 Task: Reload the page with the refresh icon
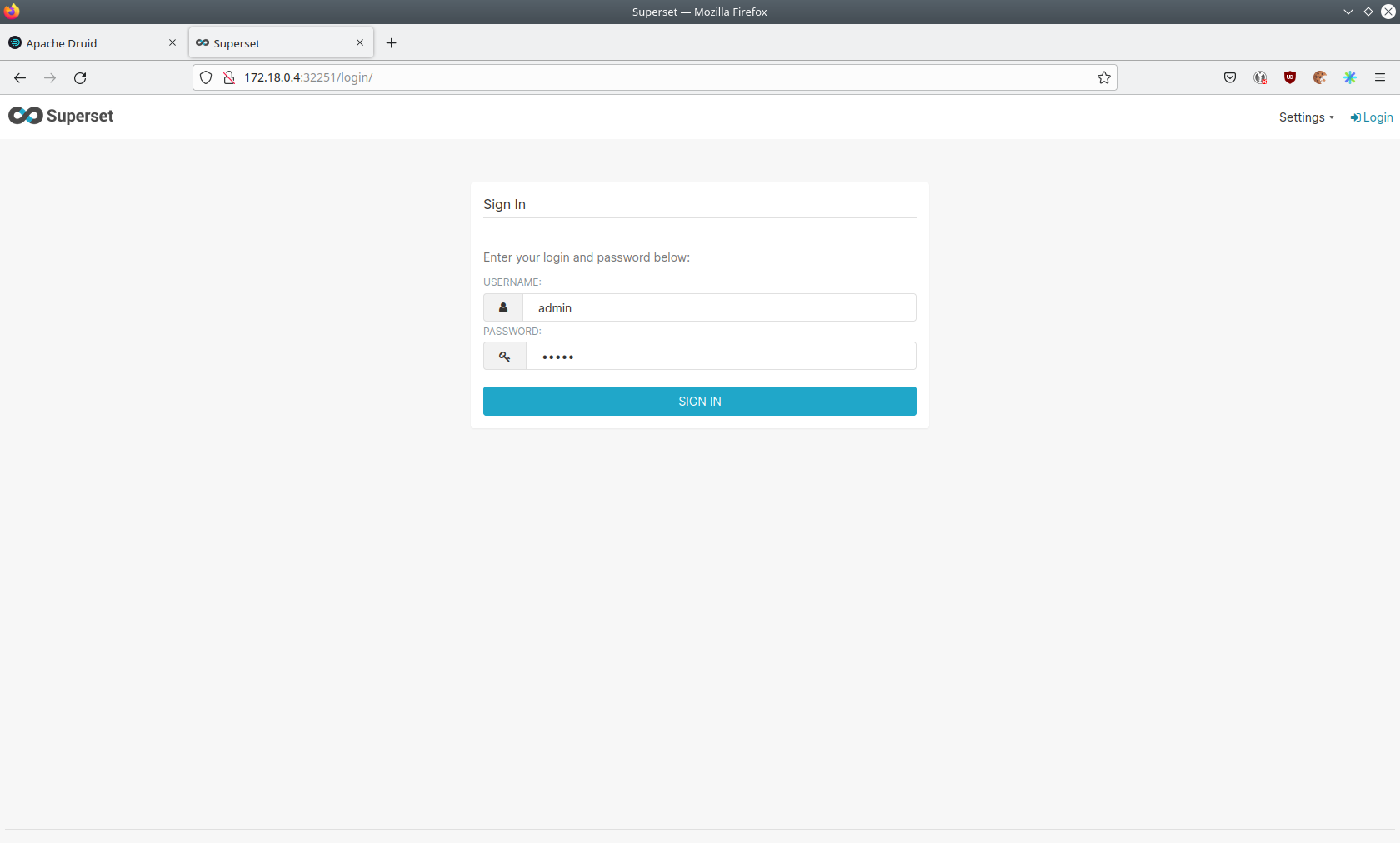pyautogui.click(x=80, y=78)
